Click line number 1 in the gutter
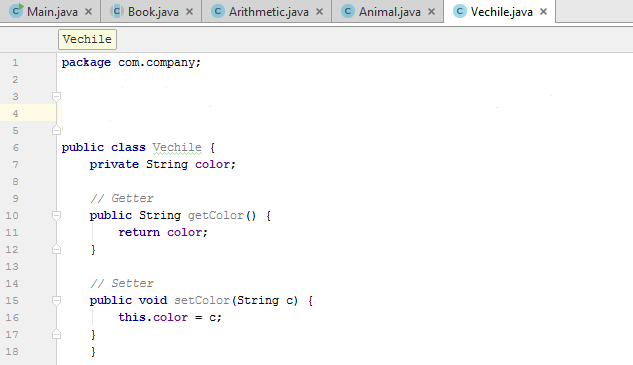Viewport: 633px width, 365px height. click(15, 63)
